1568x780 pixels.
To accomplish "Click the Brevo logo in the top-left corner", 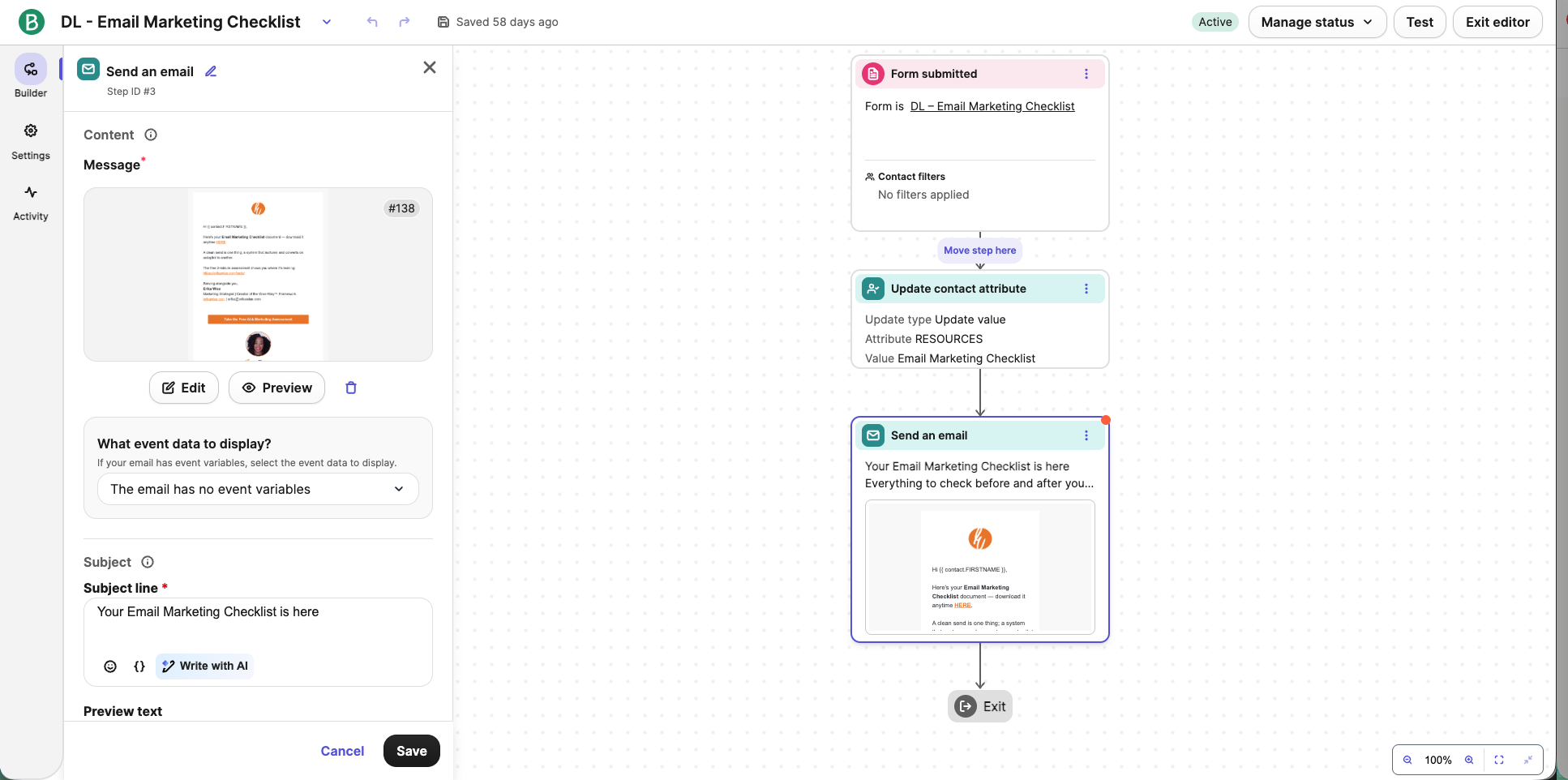I will click(x=32, y=22).
